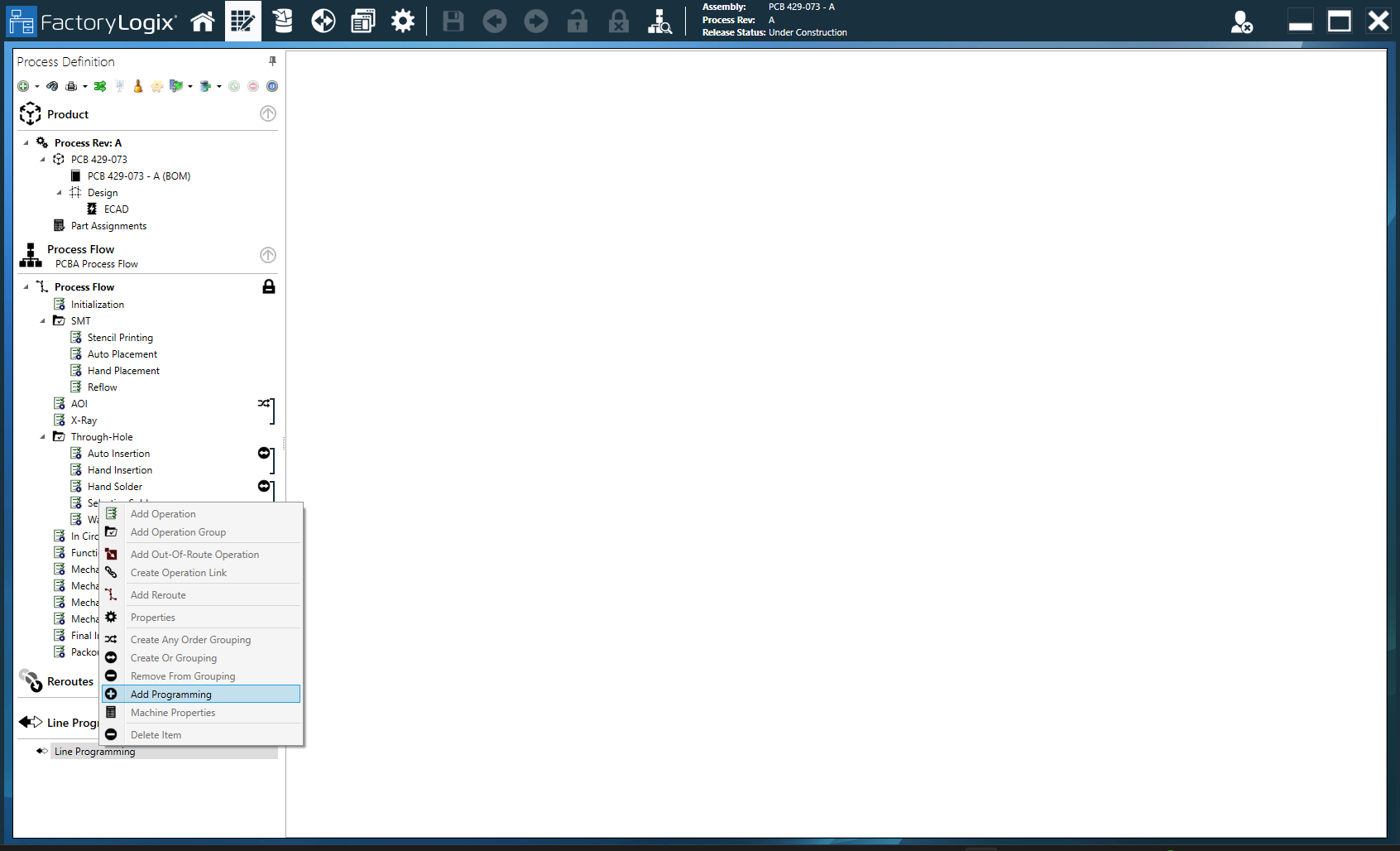The height and width of the screenshot is (851, 1400).
Task: Collapse the Through-Hole group
Action: coord(42,436)
